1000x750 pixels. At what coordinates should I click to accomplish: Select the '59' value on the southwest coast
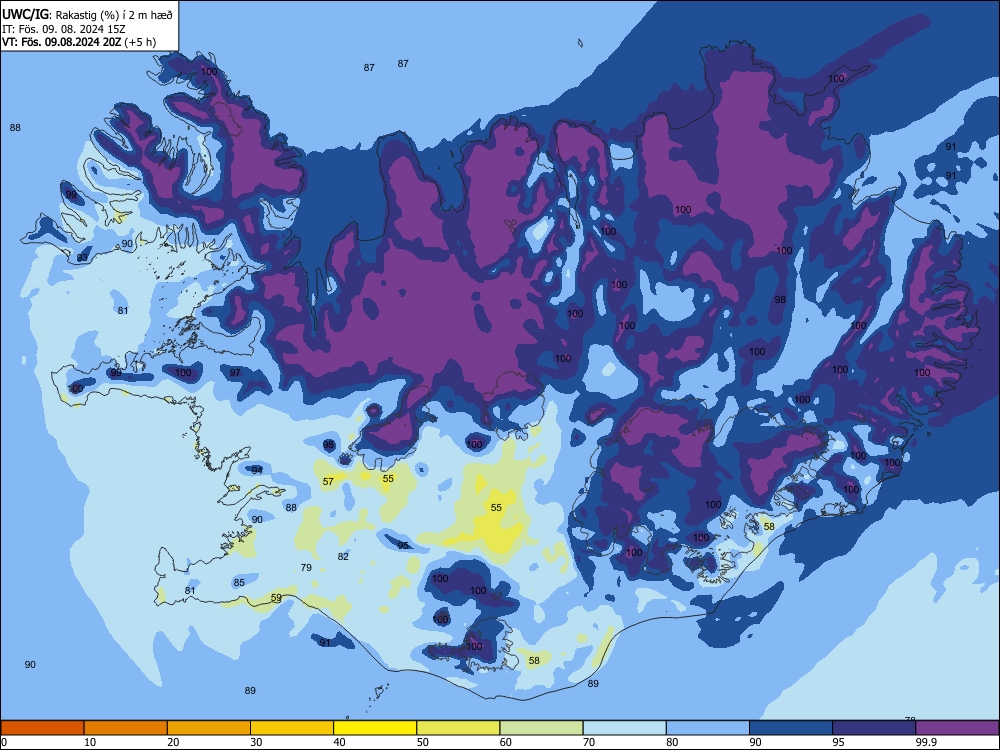[276, 598]
